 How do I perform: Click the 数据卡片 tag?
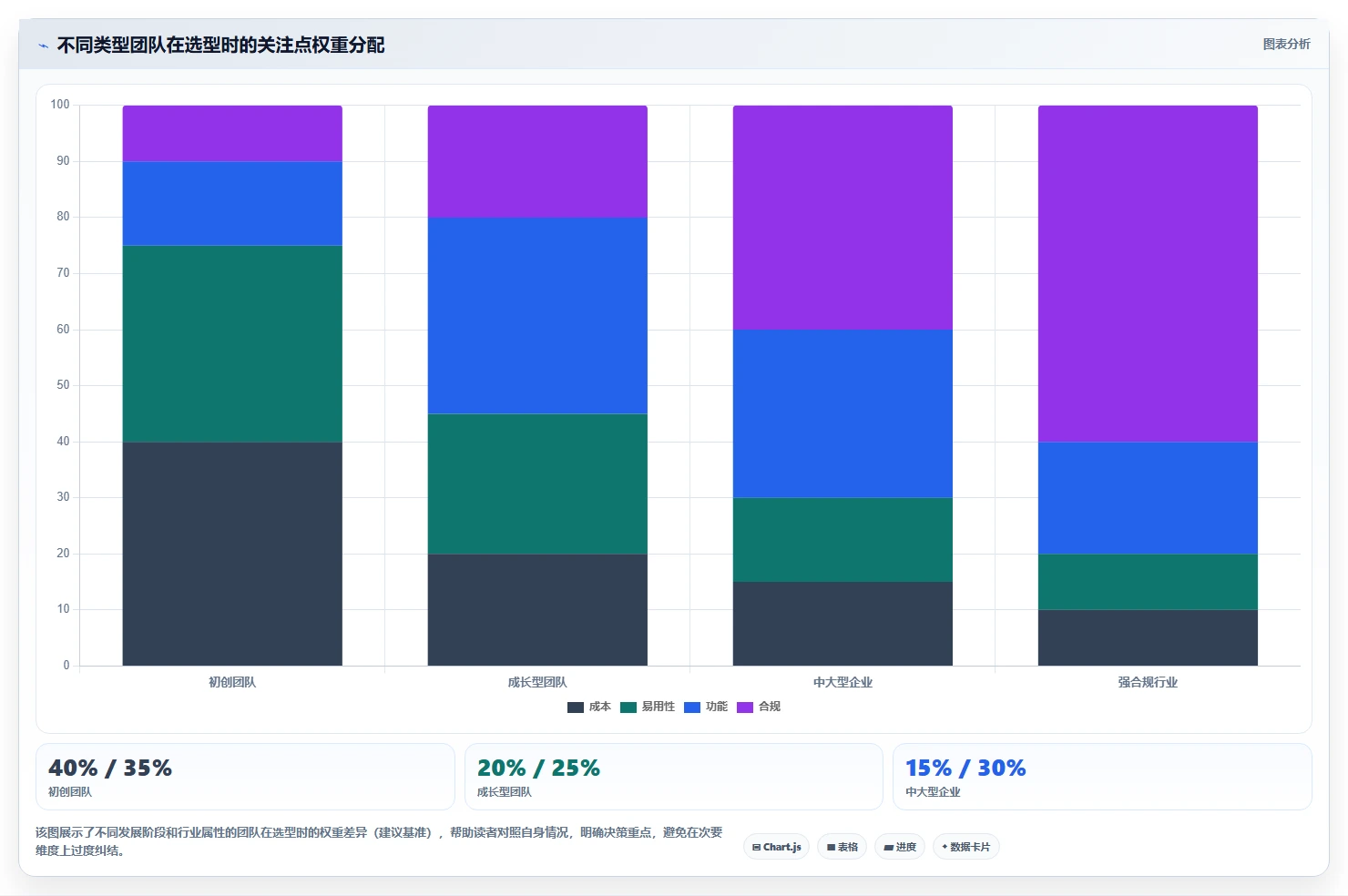(x=966, y=847)
